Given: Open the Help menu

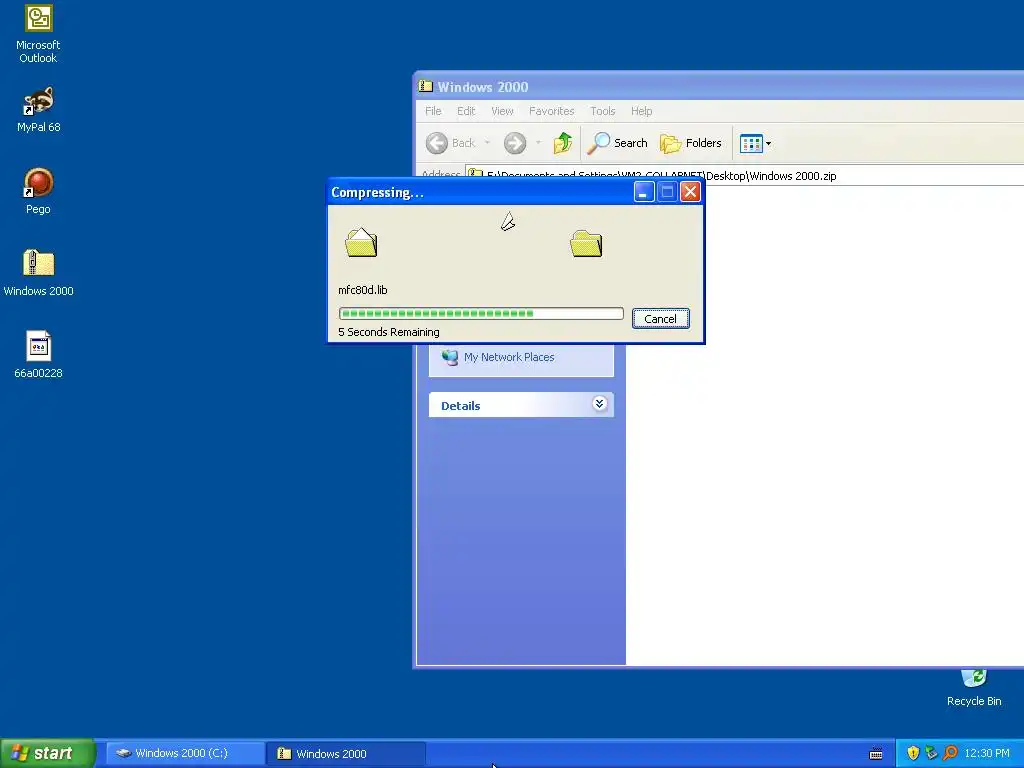Looking at the screenshot, I should coord(641,111).
